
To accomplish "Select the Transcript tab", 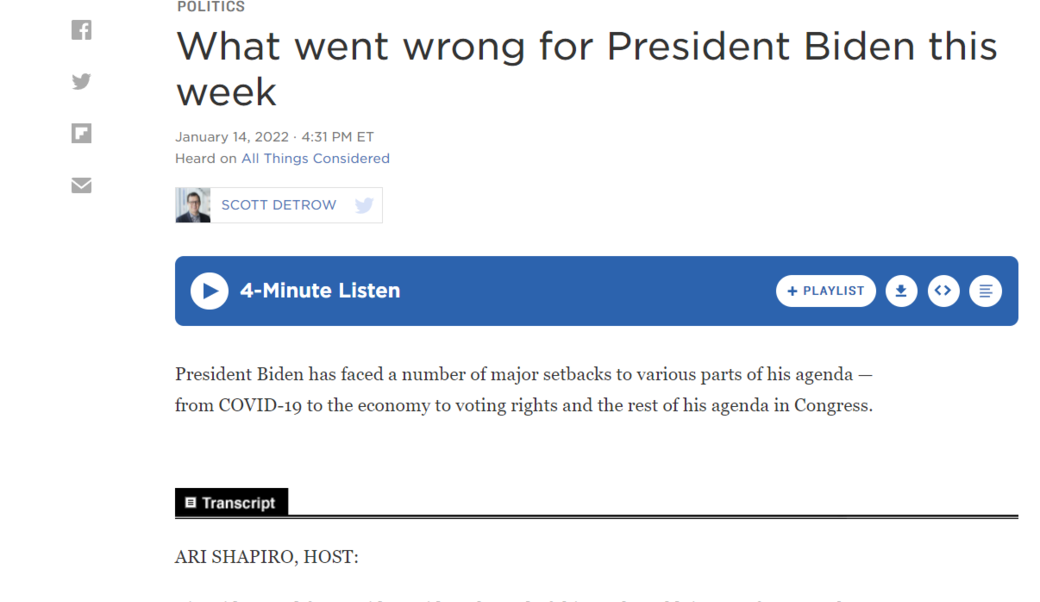I will (x=232, y=503).
